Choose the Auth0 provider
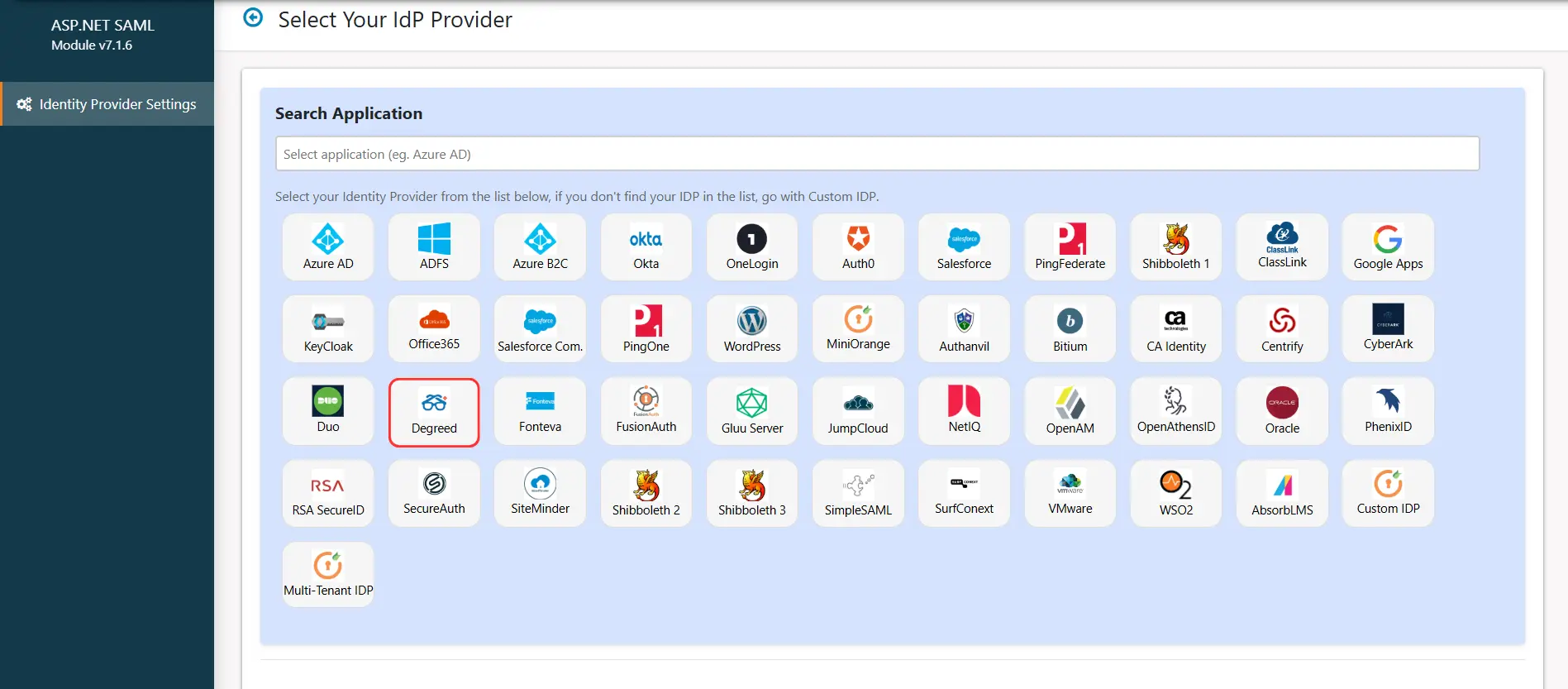This screenshot has width=1568, height=689. [858, 246]
